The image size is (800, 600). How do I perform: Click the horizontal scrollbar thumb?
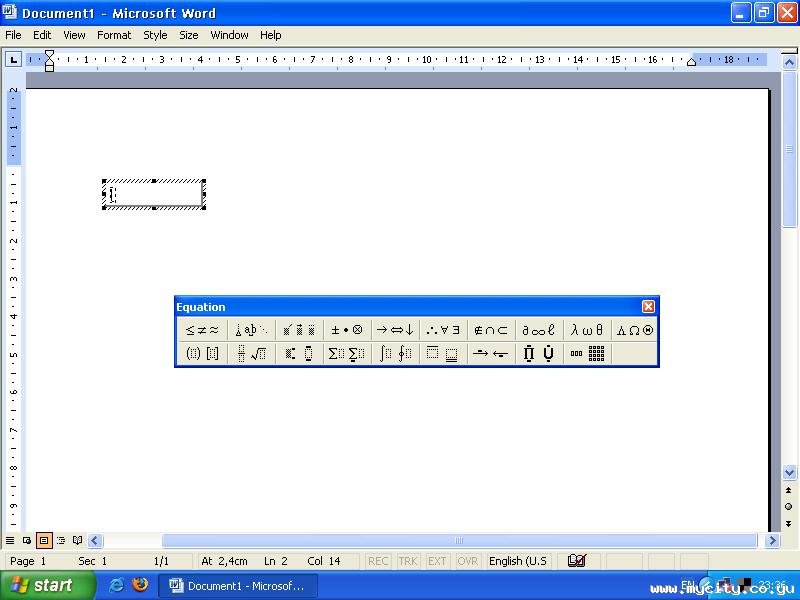[459, 540]
